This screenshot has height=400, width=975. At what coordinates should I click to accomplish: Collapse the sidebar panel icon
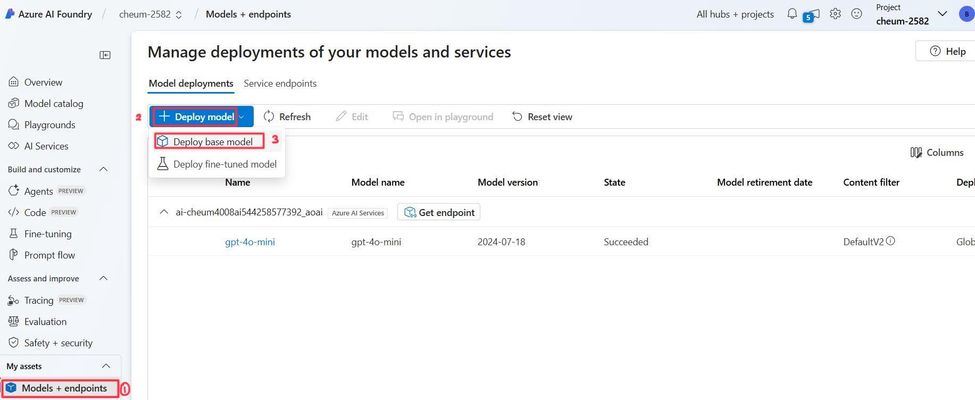[105, 55]
